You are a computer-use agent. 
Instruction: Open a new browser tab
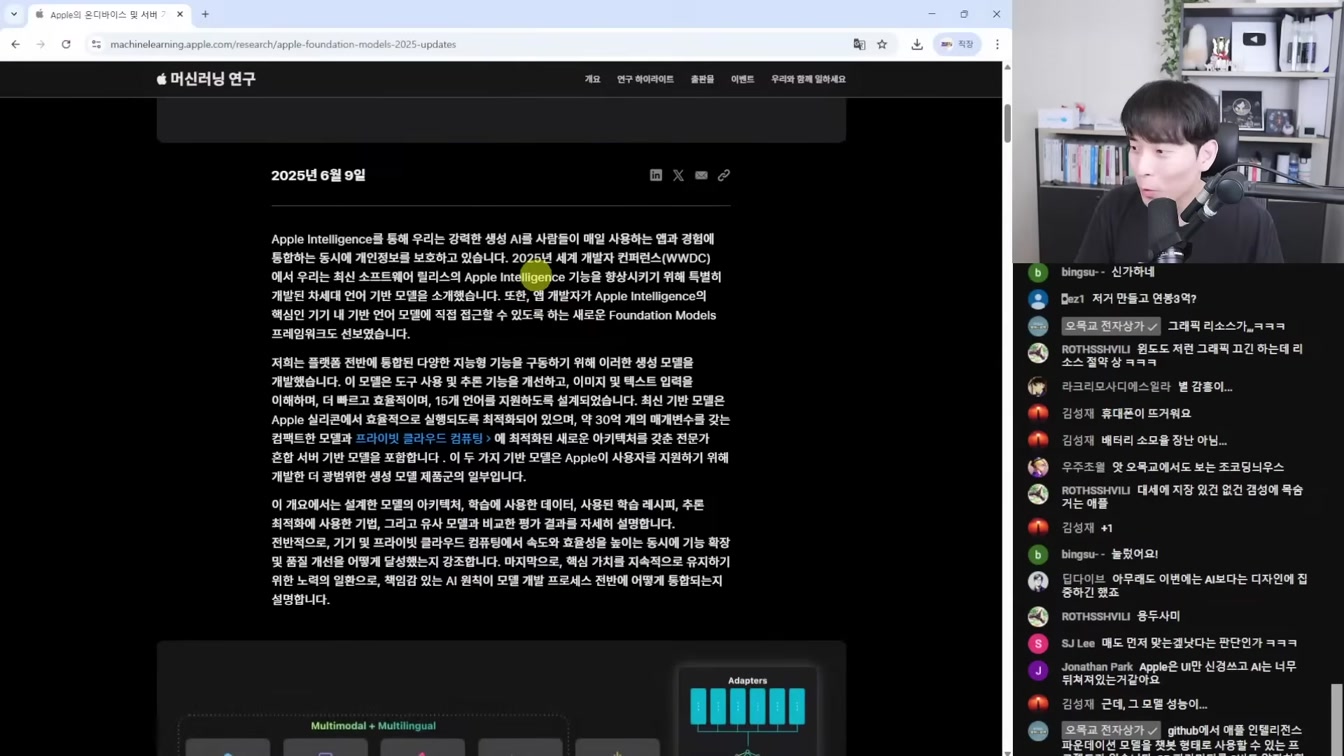click(205, 14)
